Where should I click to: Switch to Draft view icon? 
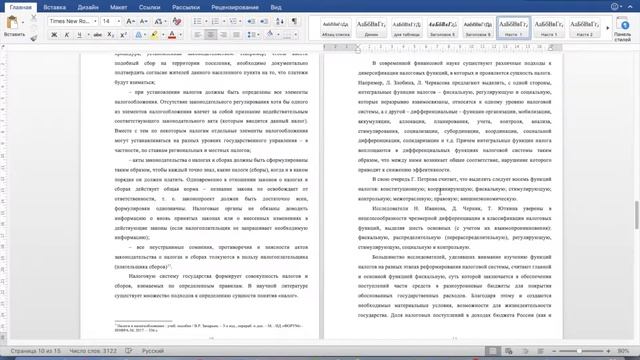click(x=540, y=351)
